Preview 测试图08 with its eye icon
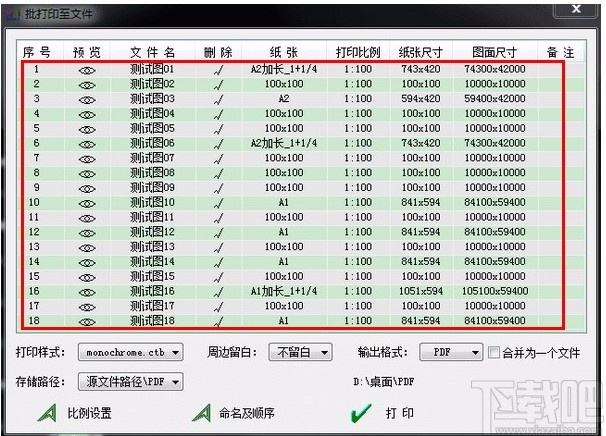This screenshot has height=436, width=606. tap(87, 174)
